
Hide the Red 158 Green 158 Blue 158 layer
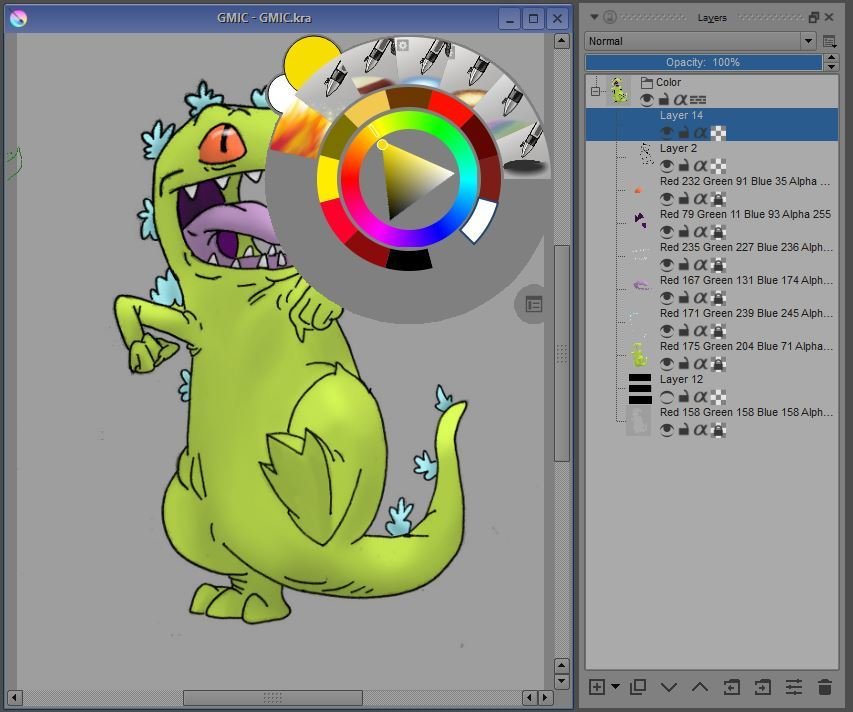click(x=666, y=430)
